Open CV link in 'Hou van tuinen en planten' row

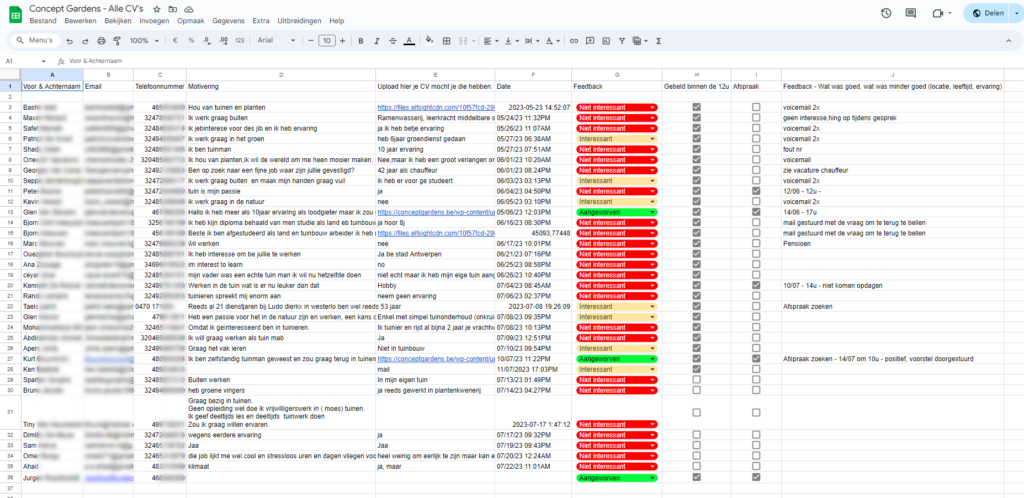pyautogui.click(x=436, y=107)
